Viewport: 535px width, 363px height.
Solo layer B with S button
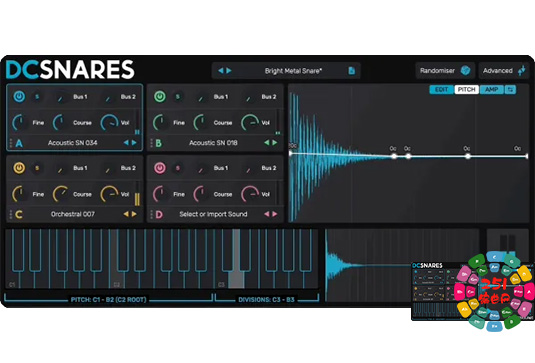click(x=177, y=97)
